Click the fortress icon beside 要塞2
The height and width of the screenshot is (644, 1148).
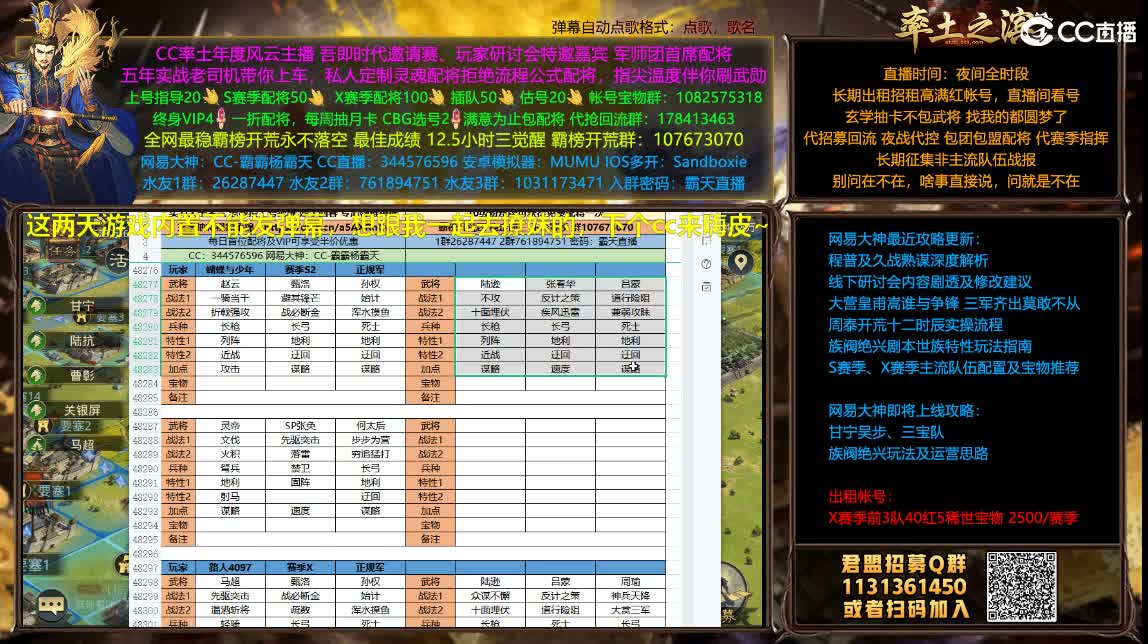coord(43,426)
